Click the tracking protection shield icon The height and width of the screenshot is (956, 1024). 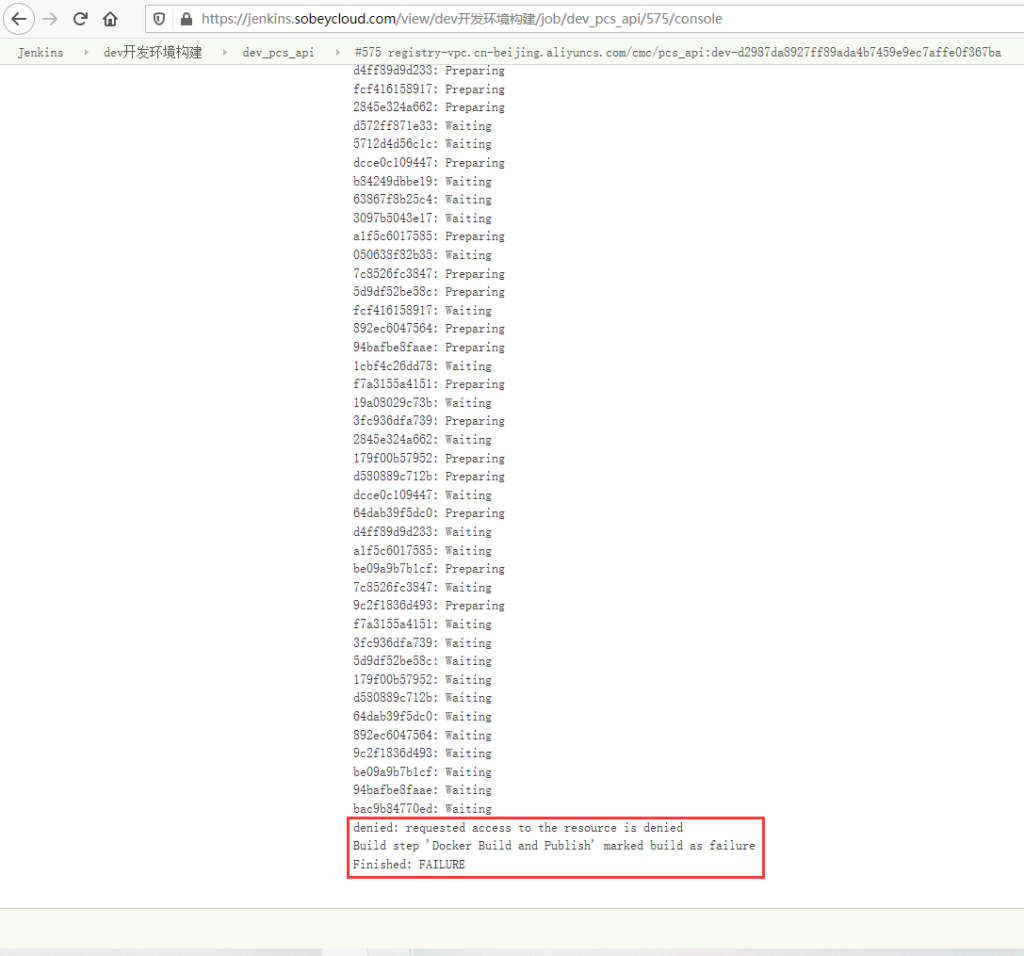coord(159,18)
